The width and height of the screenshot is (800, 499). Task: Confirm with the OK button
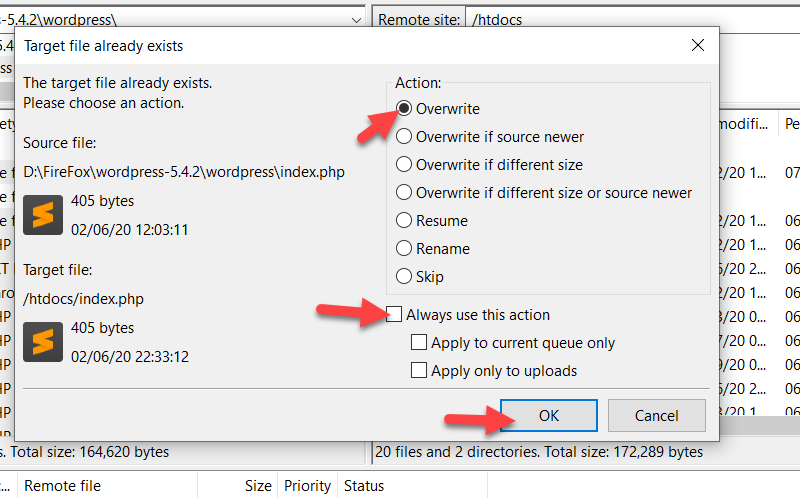[x=548, y=415]
